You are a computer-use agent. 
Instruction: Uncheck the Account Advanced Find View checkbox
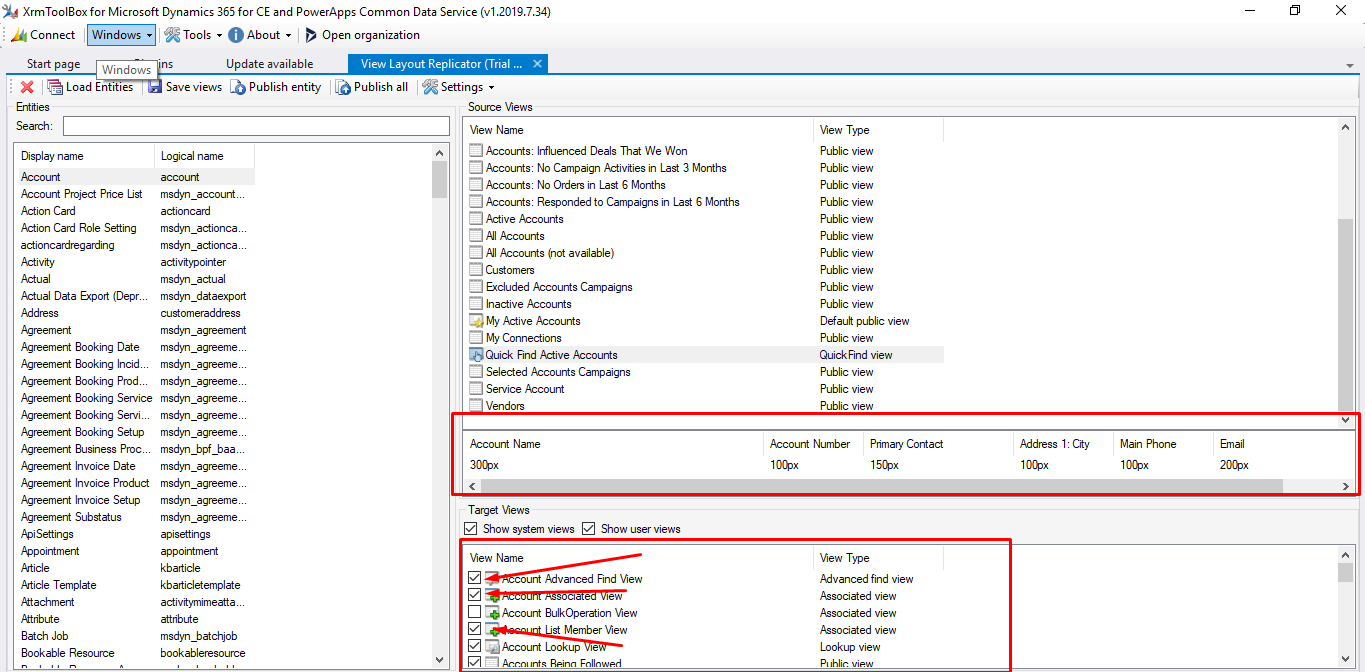475,579
